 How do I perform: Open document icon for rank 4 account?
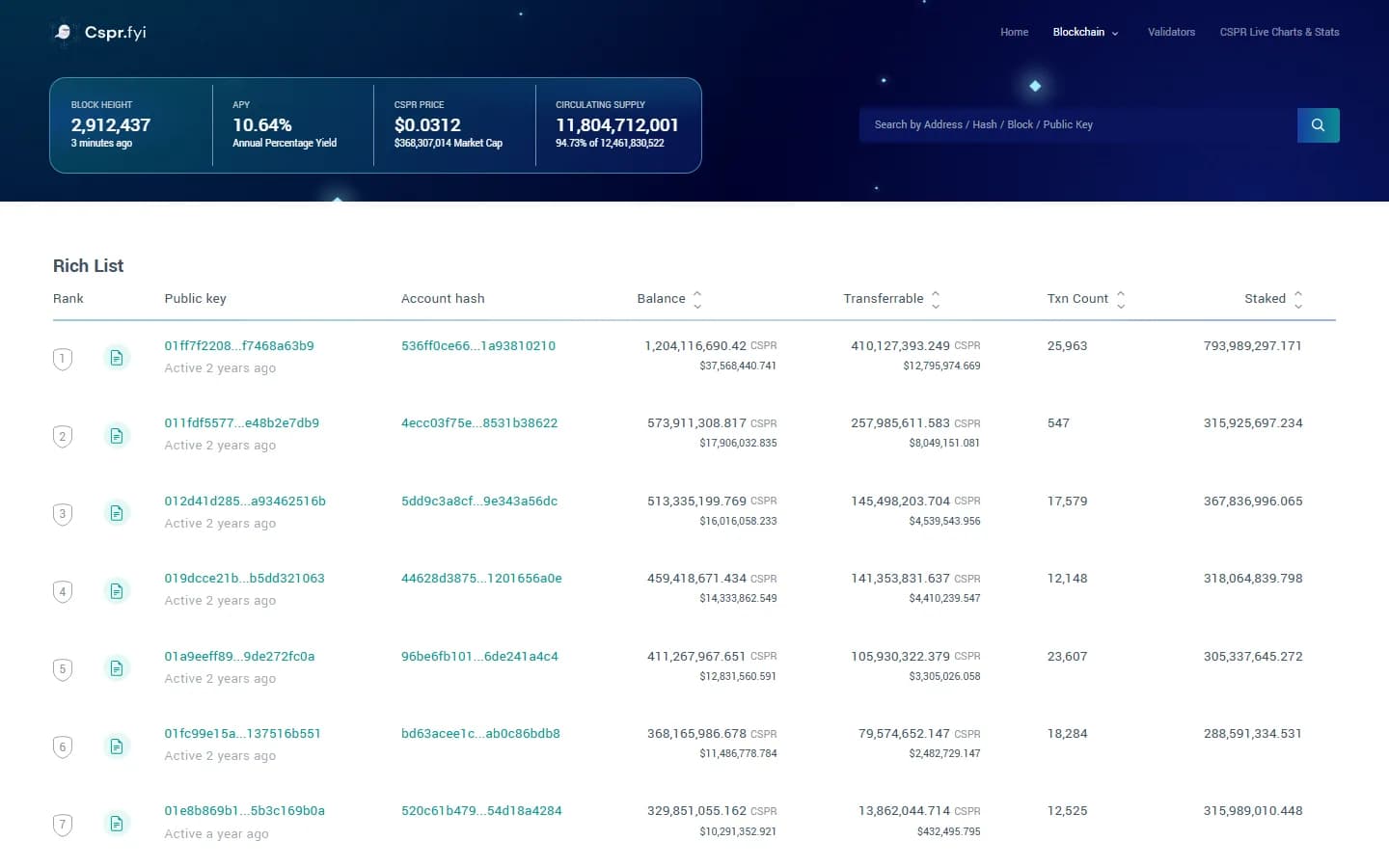click(x=117, y=591)
